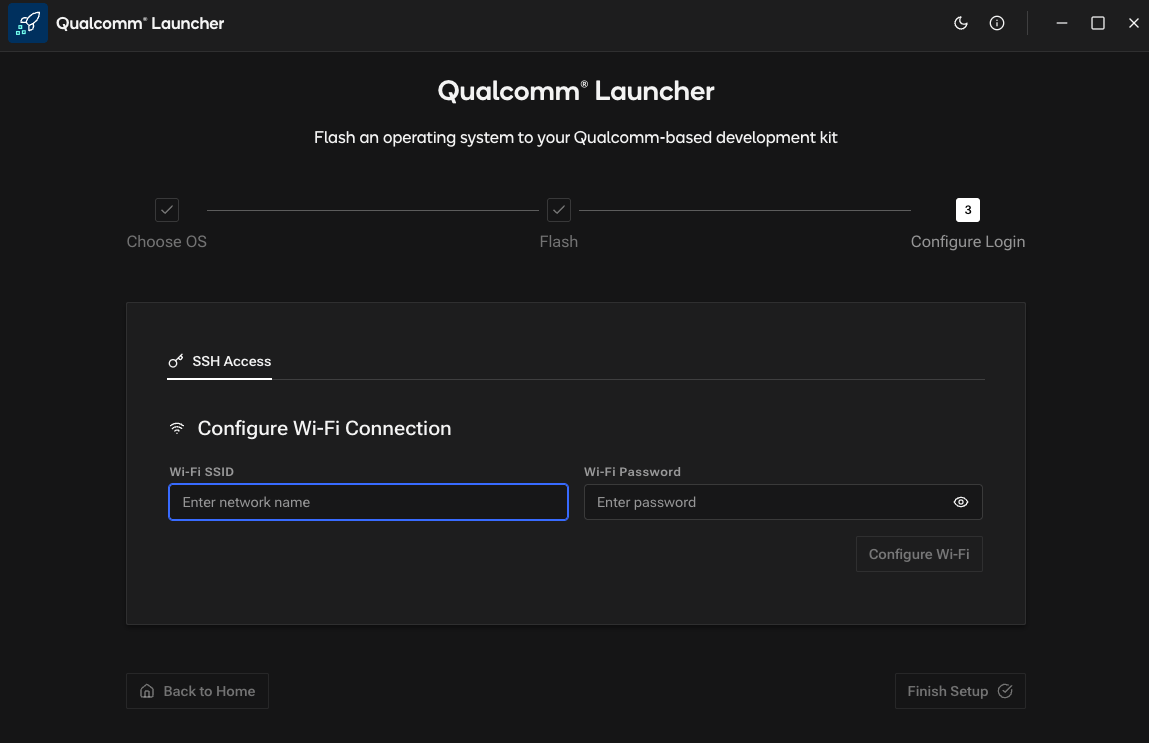Viewport: 1149px width, 743px height.
Task: Show the Wi-Fi password with the eye icon
Action: [x=961, y=502]
